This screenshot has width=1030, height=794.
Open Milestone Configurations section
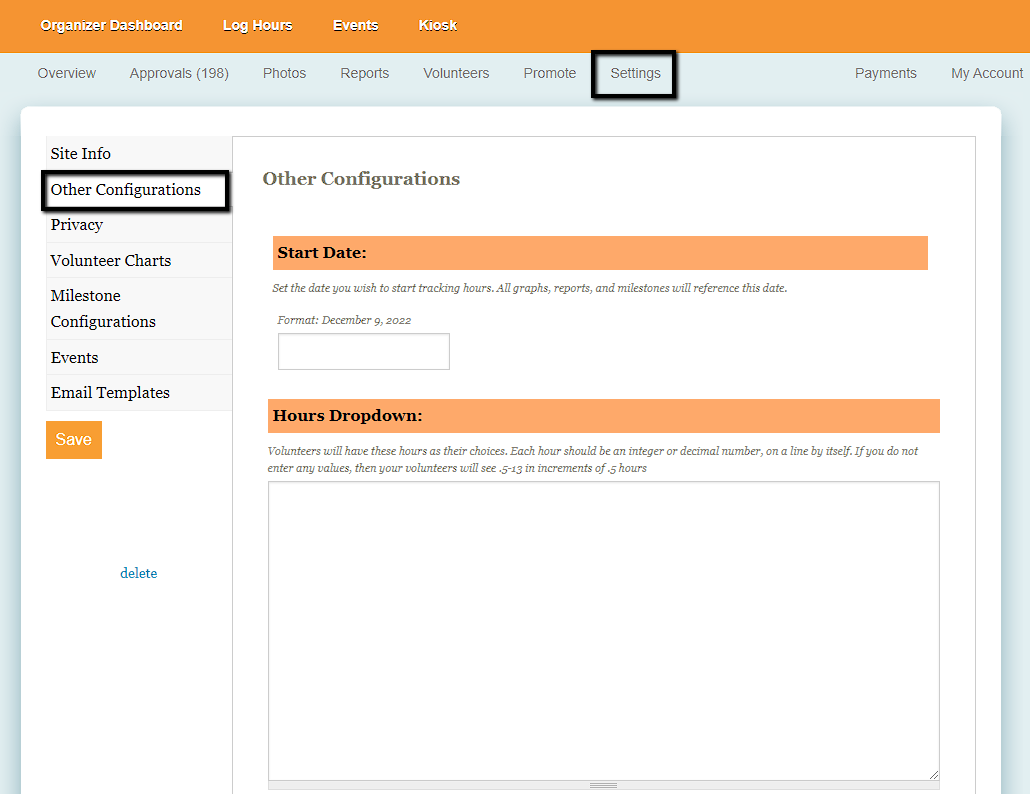click(103, 309)
